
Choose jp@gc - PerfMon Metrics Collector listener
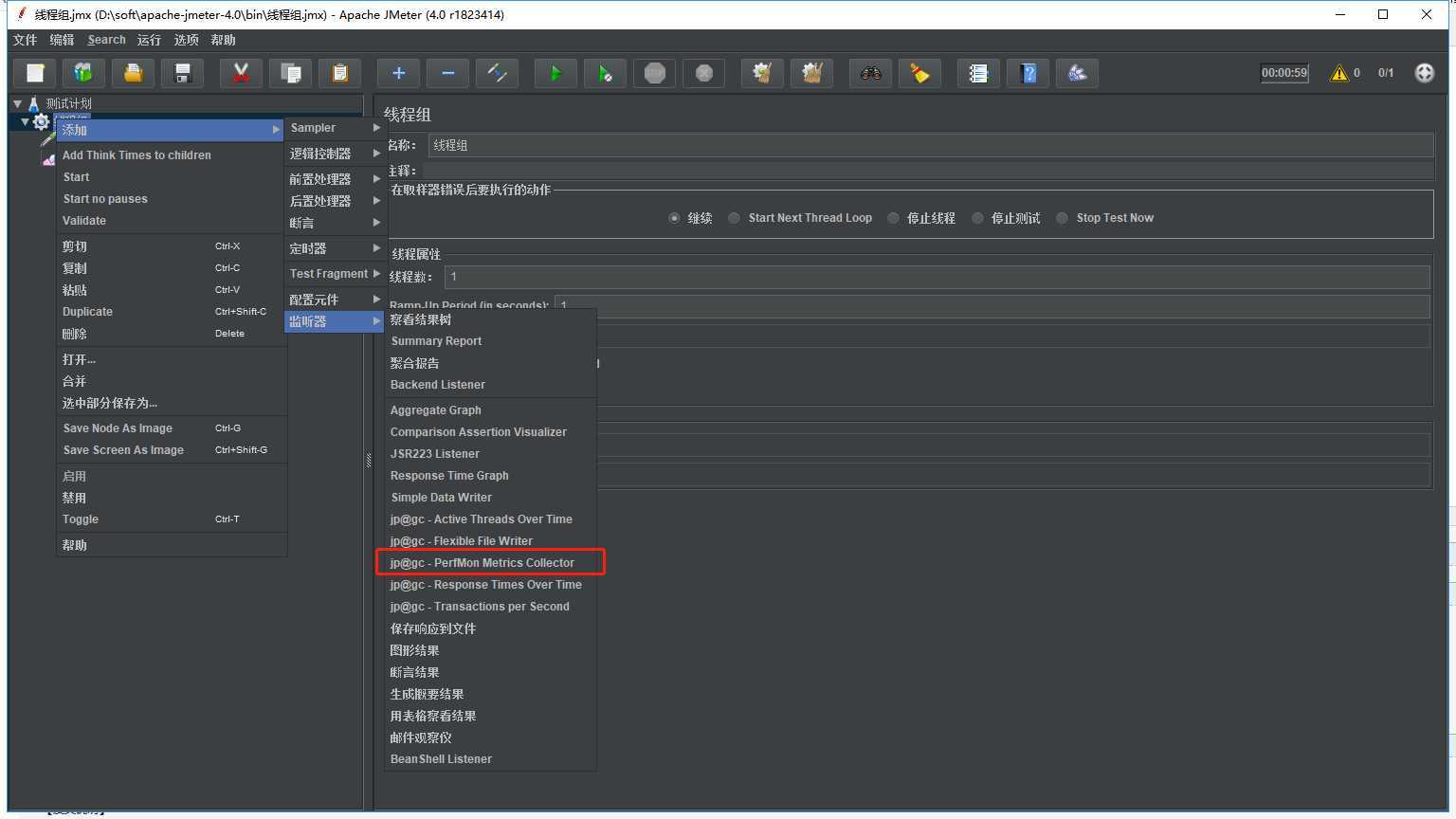[490, 563]
